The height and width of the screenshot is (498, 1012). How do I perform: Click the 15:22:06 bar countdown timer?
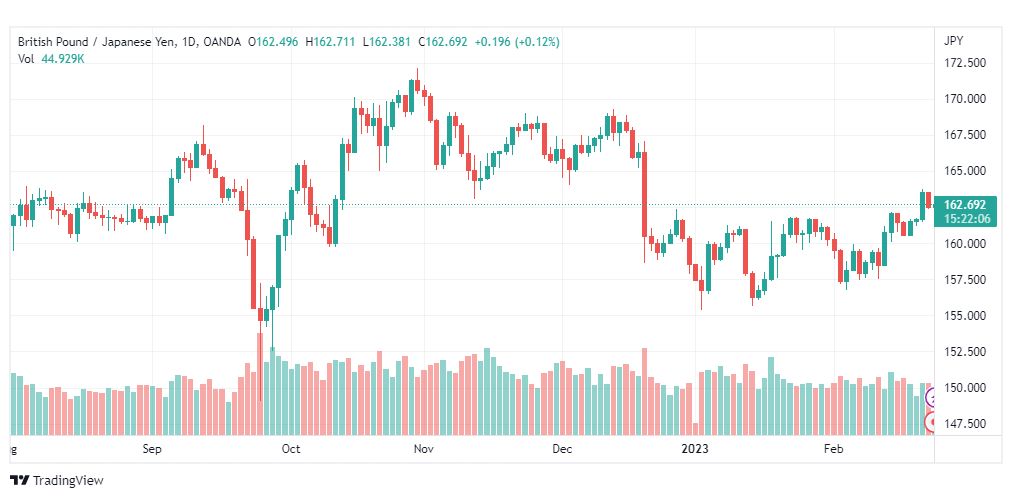[x=965, y=219]
